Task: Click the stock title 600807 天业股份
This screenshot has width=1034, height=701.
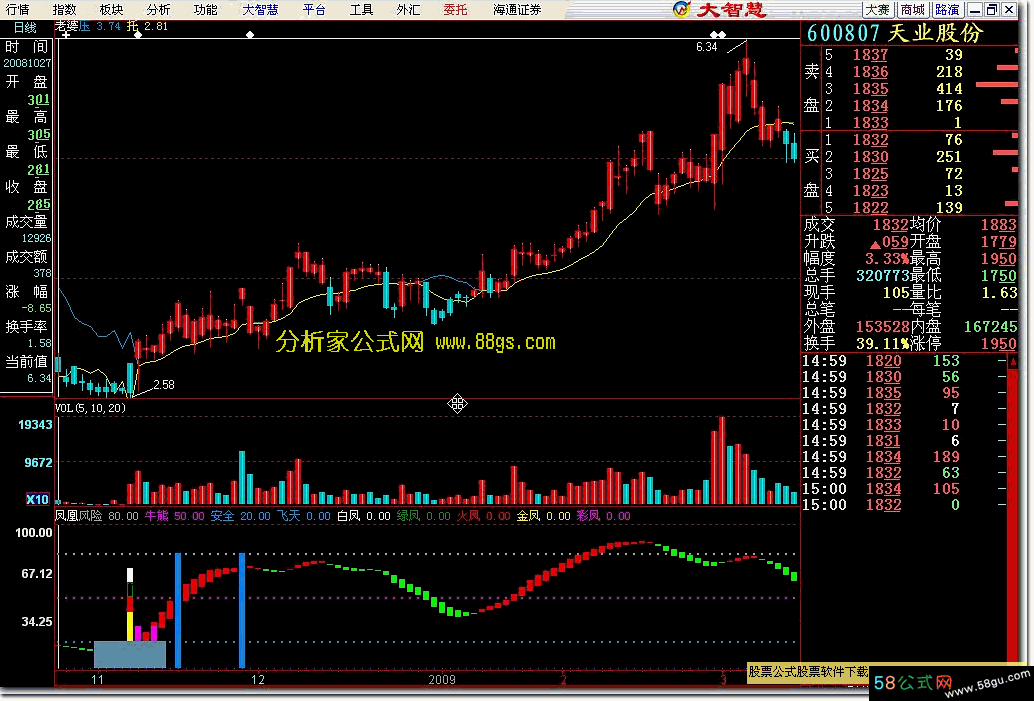Action: coord(896,33)
